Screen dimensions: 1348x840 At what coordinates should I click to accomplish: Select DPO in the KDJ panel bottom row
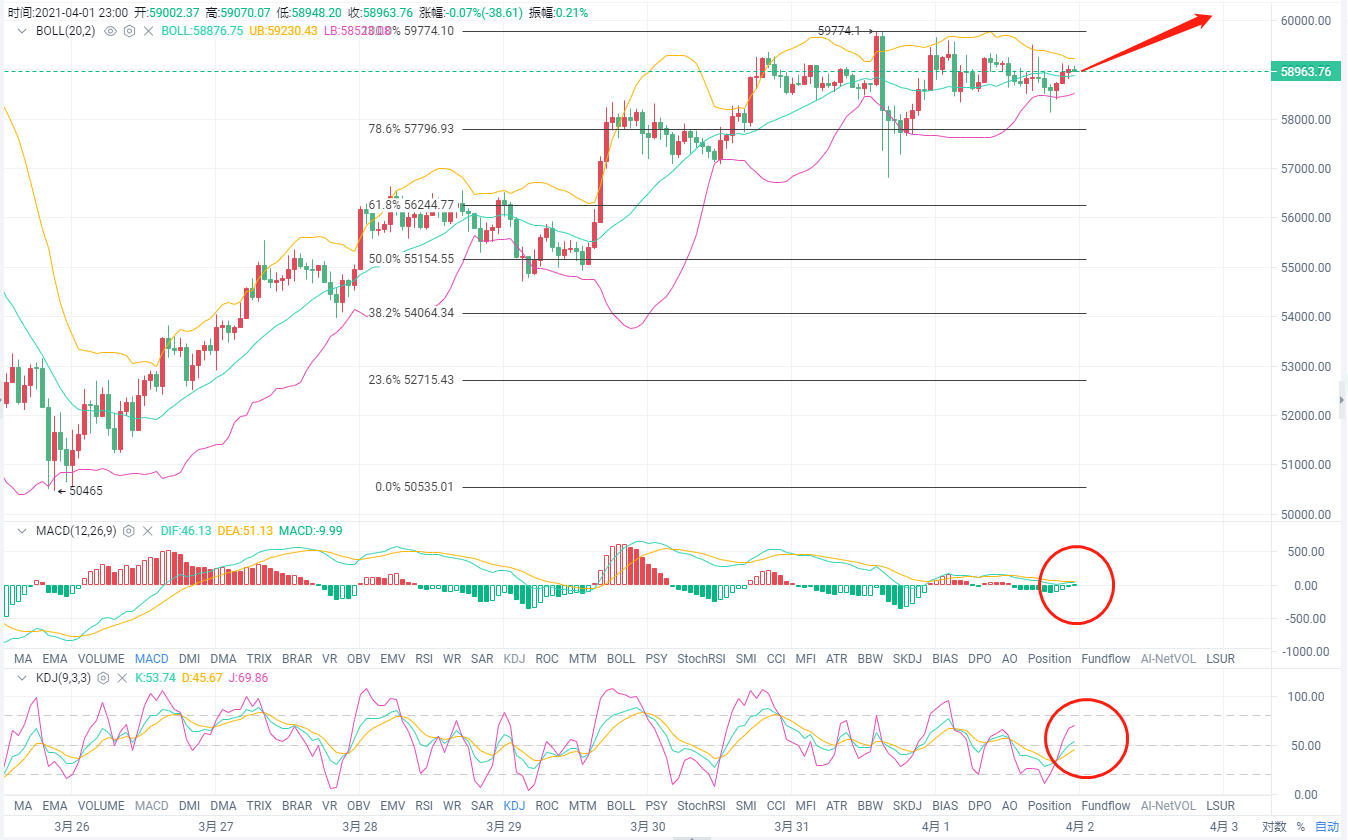click(980, 806)
